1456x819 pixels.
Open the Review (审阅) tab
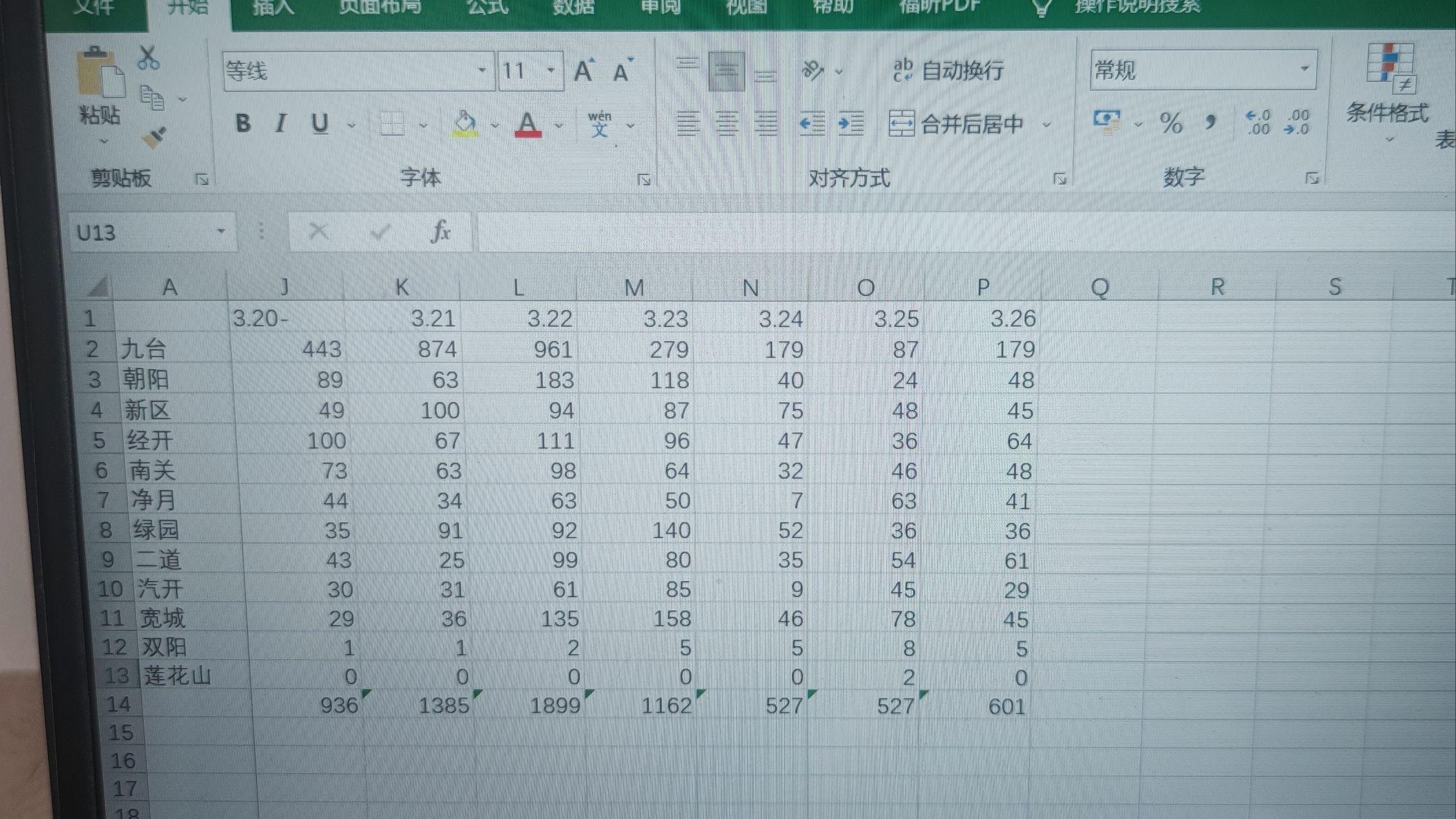tap(660, 7)
